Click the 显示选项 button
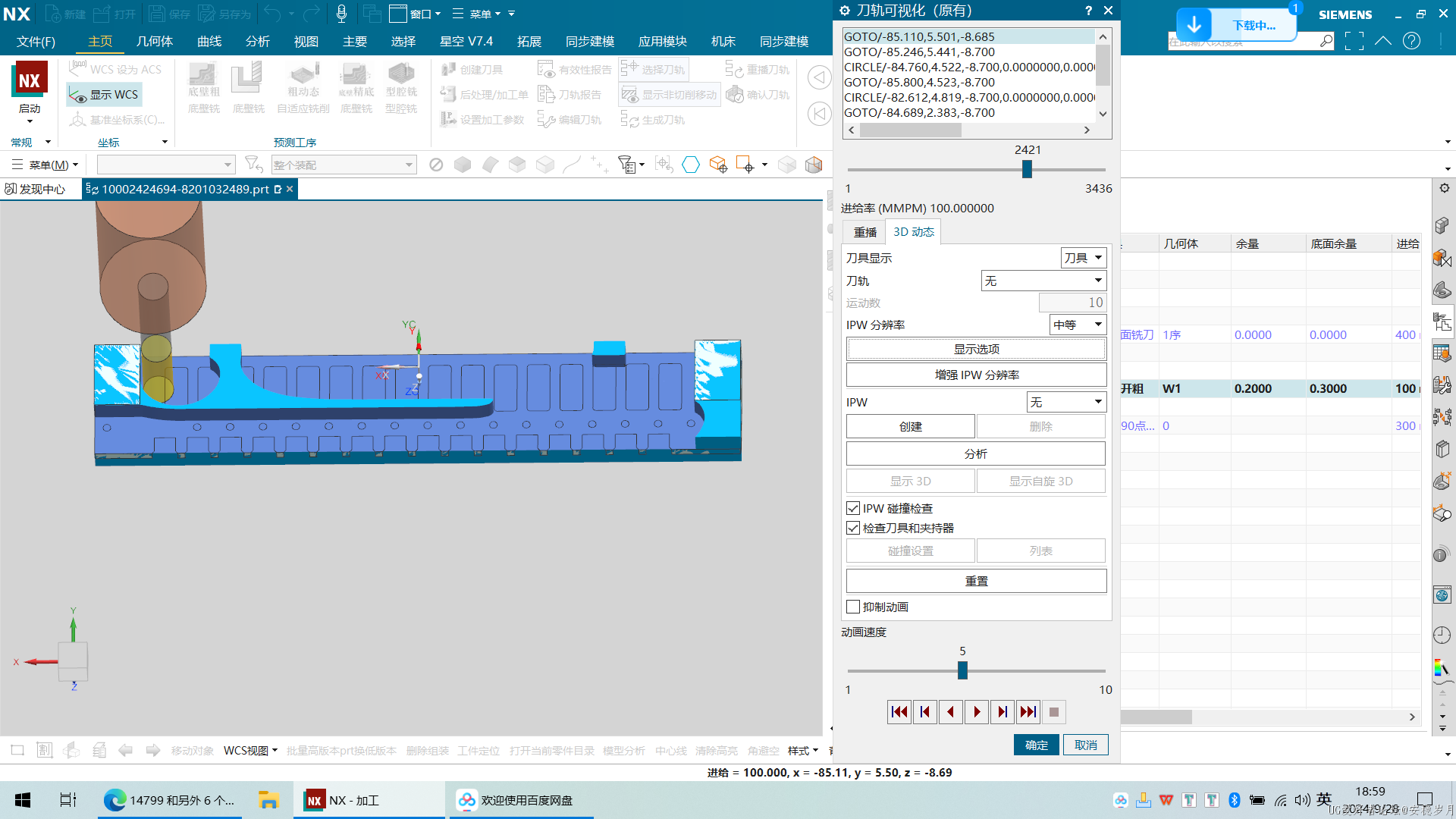 (x=976, y=349)
